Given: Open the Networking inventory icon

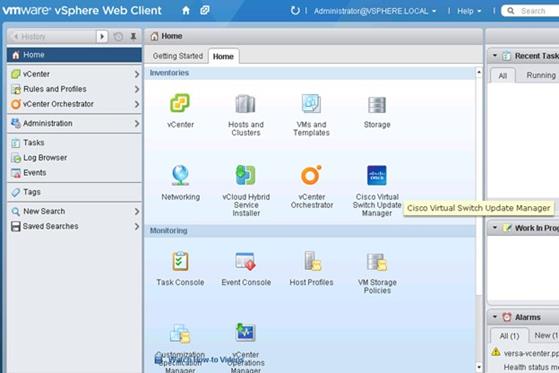Looking at the screenshot, I should tap(180, 175).
